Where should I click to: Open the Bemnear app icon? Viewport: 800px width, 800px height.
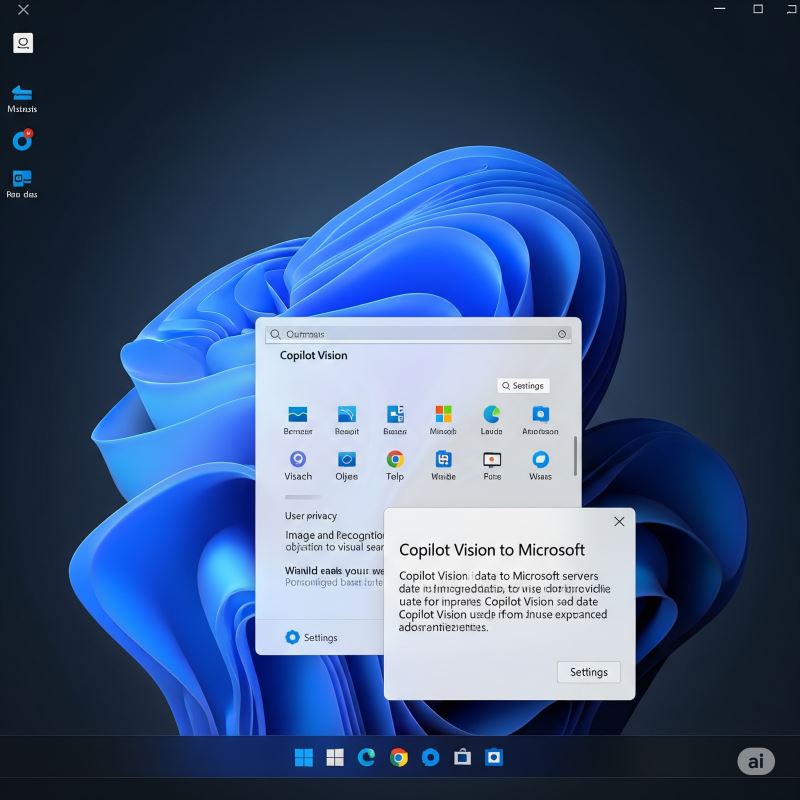coord(297,414)
